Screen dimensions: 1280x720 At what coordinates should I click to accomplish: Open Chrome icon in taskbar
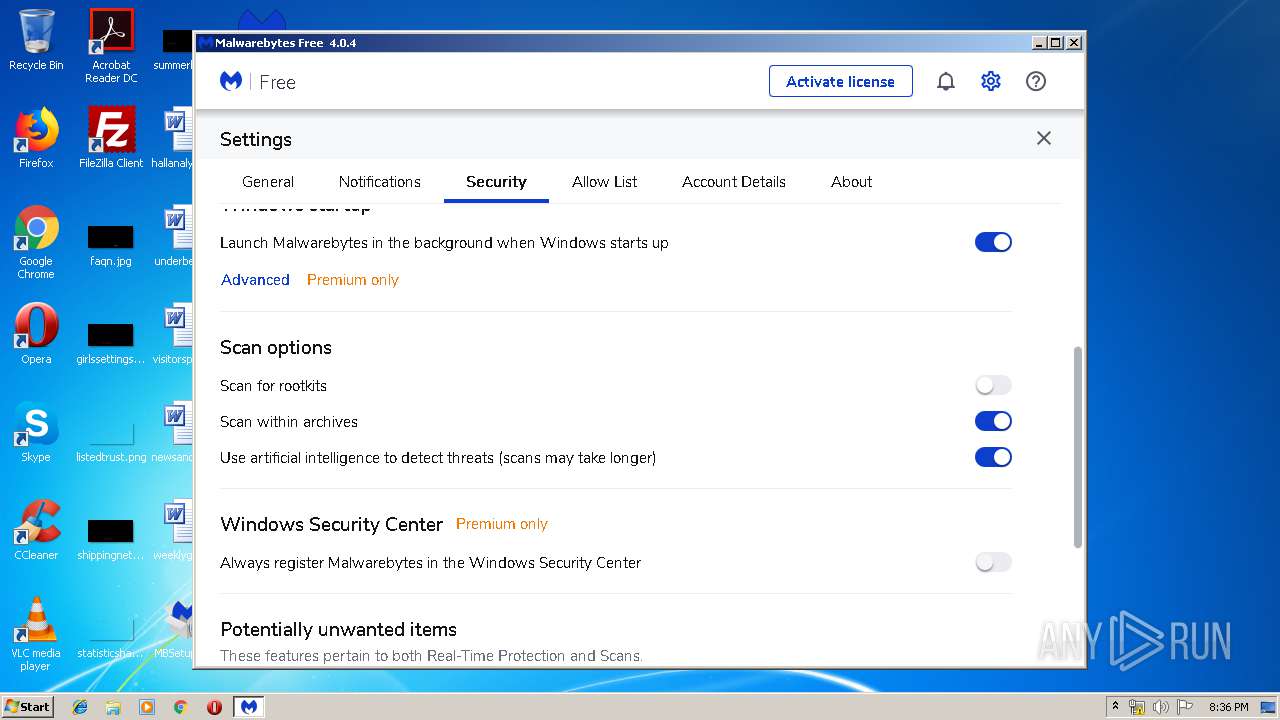coord(180,707)
